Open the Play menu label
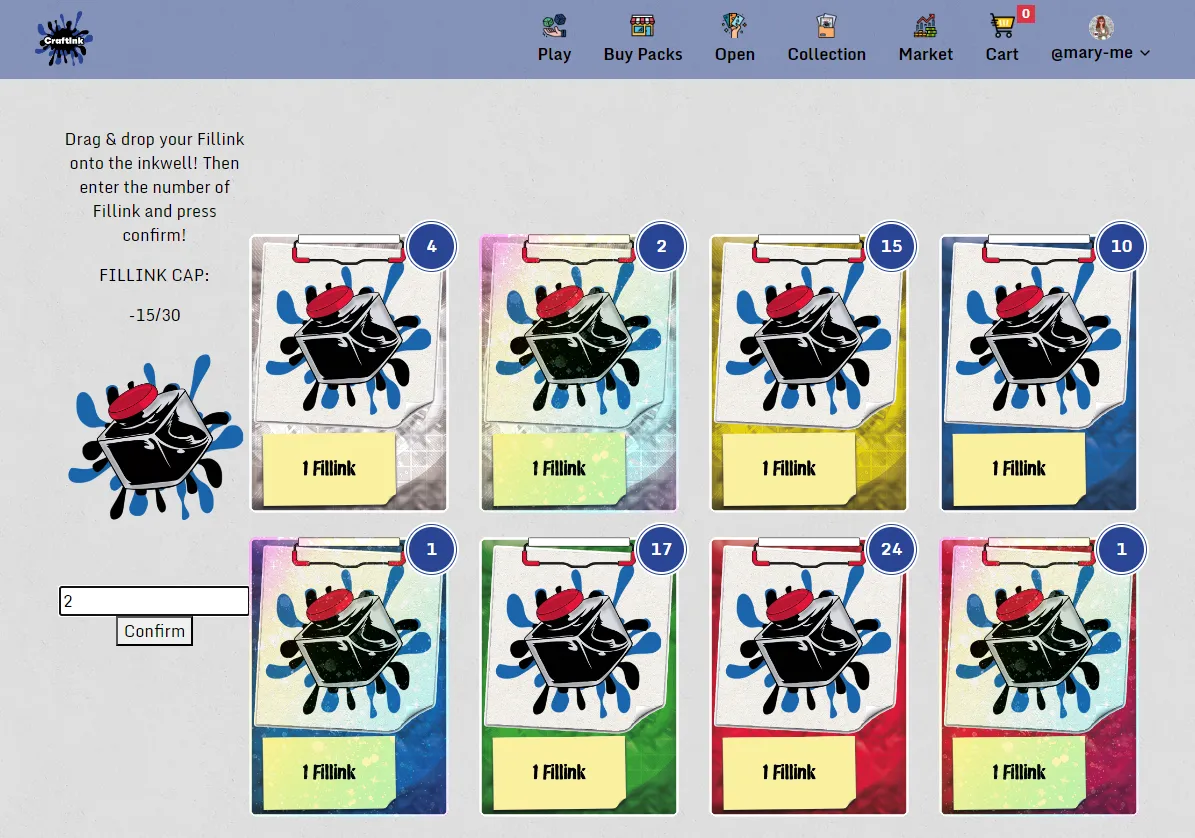This screenshot has width=1195, height=838. click(554, 54)
